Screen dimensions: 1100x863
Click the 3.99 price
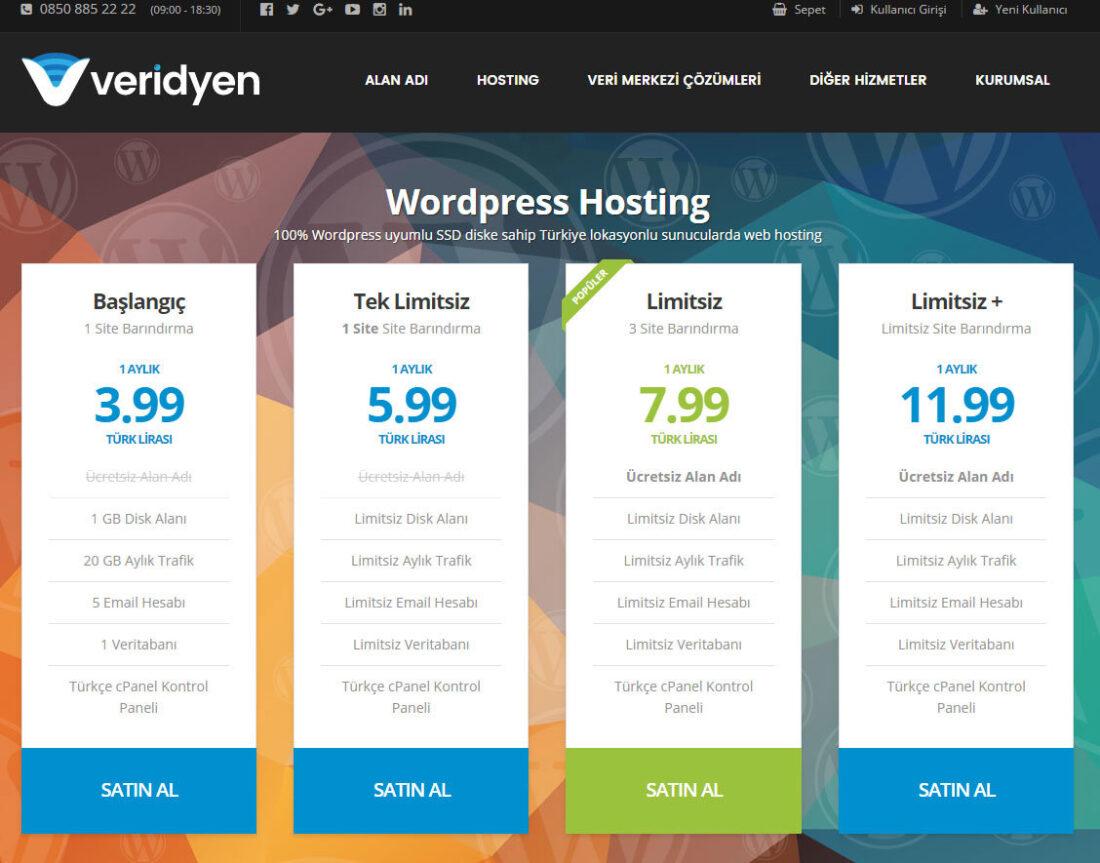tap(139, 405)
